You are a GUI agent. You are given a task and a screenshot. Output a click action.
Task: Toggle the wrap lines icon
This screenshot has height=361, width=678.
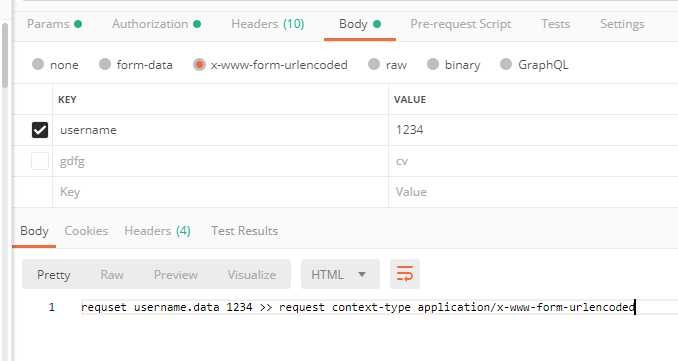point(405,274)
